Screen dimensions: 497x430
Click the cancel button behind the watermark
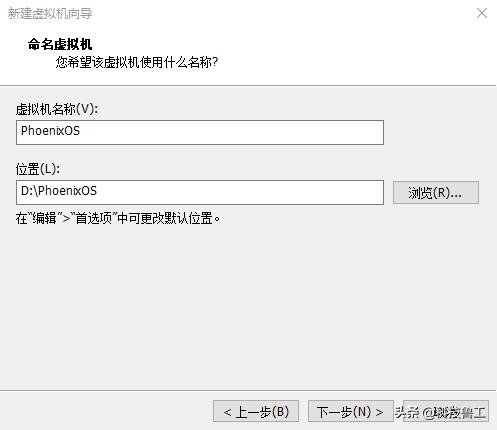(x=446, y=411)
